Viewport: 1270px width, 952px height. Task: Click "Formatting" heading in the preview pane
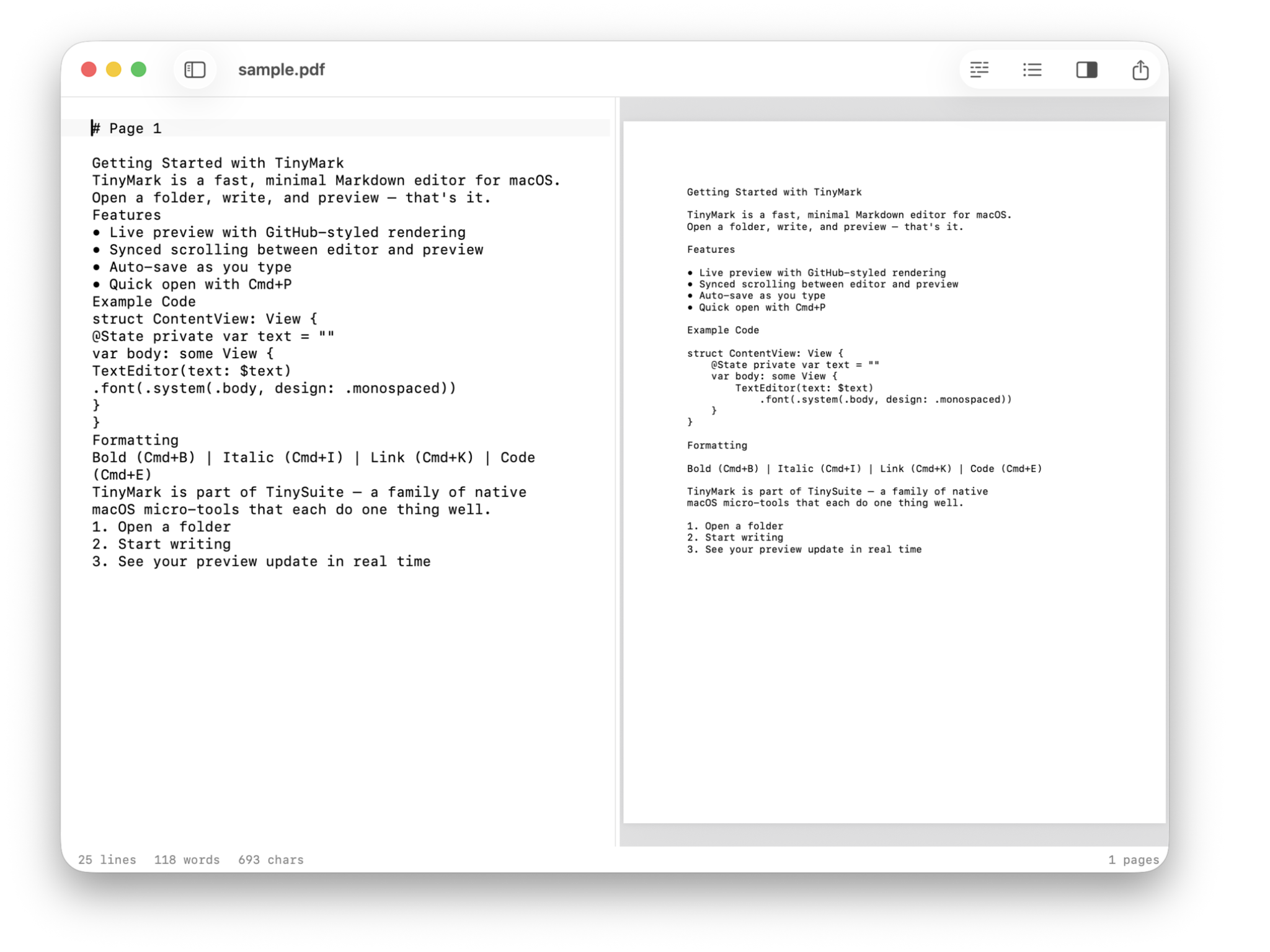[716, 445]
